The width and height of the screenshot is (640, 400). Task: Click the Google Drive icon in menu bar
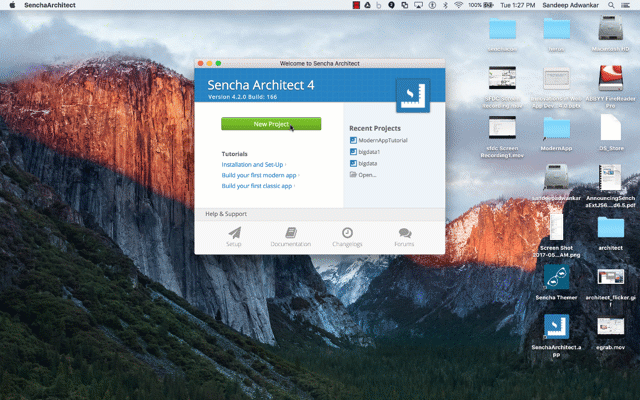click(368, 5)
